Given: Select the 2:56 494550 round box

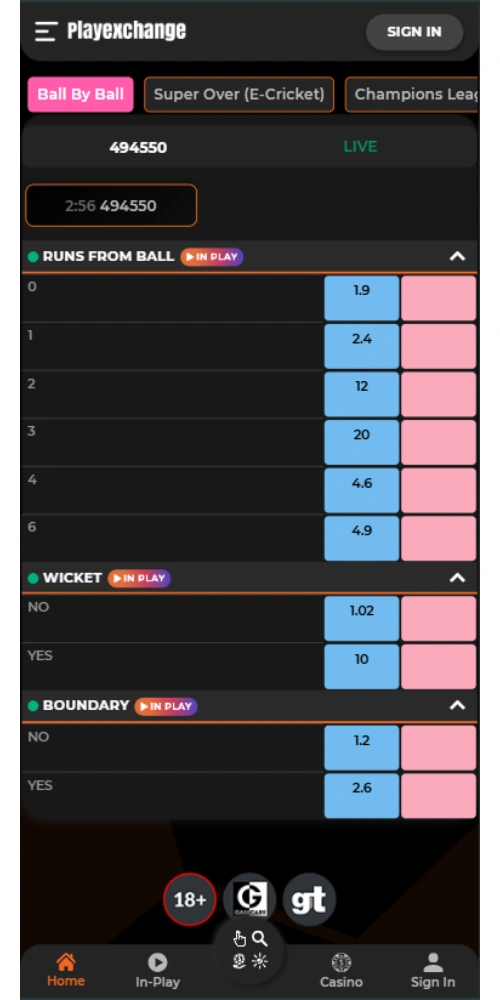Looking at the screenshot, I should [111, 205].
